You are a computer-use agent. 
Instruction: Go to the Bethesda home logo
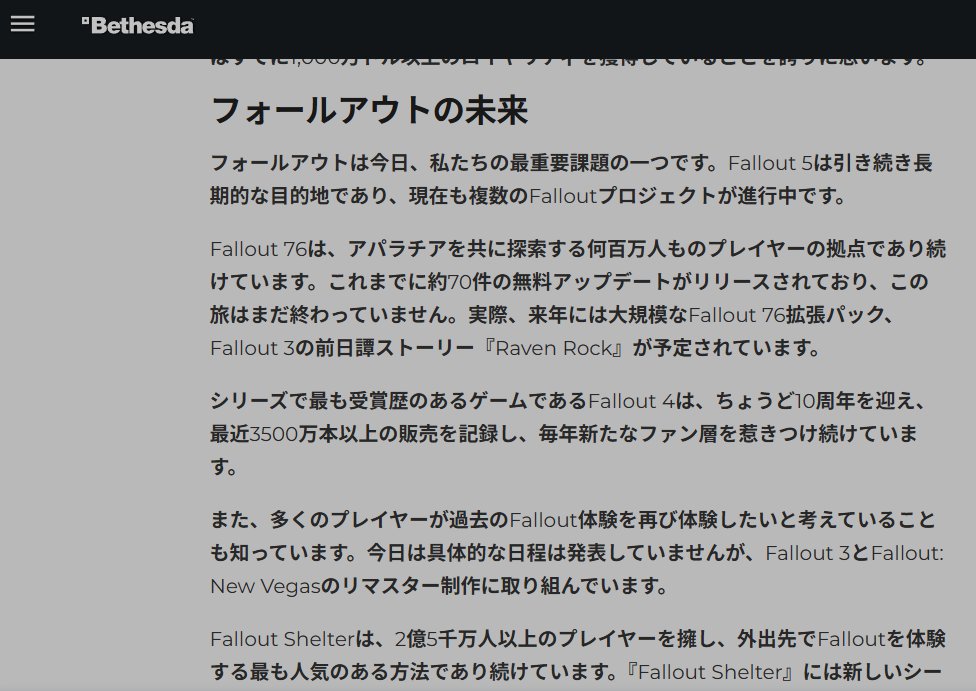[x=138, y=26]
